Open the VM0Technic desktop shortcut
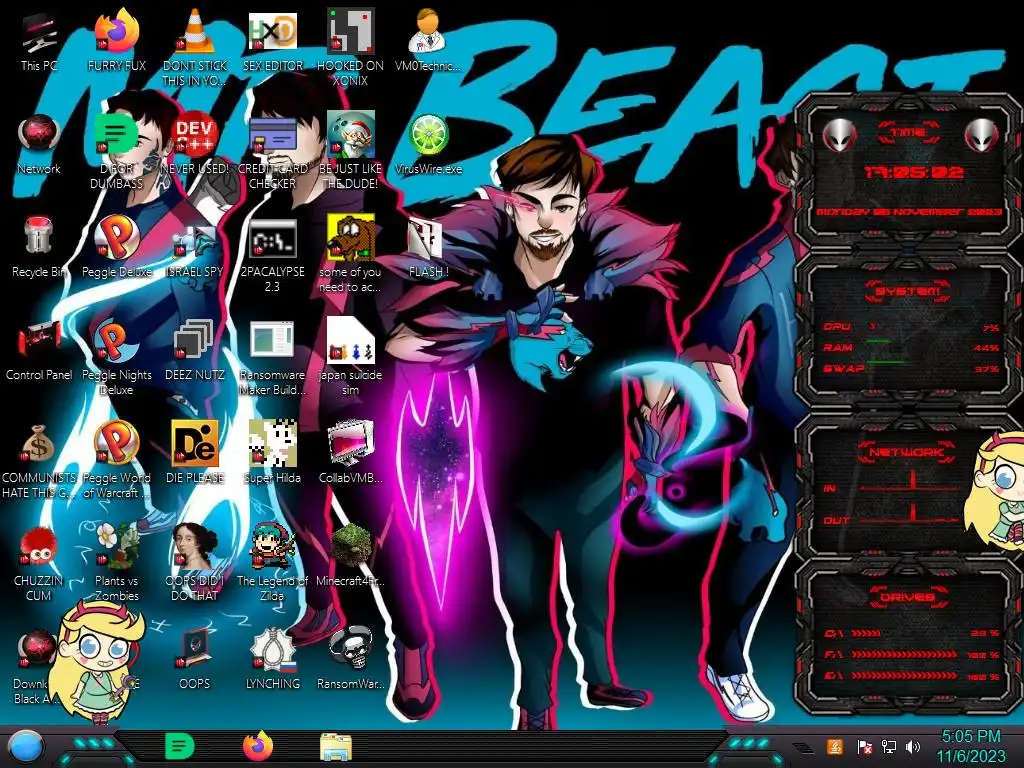Viewport: 1024px width, 768px height. pos(428,41)
